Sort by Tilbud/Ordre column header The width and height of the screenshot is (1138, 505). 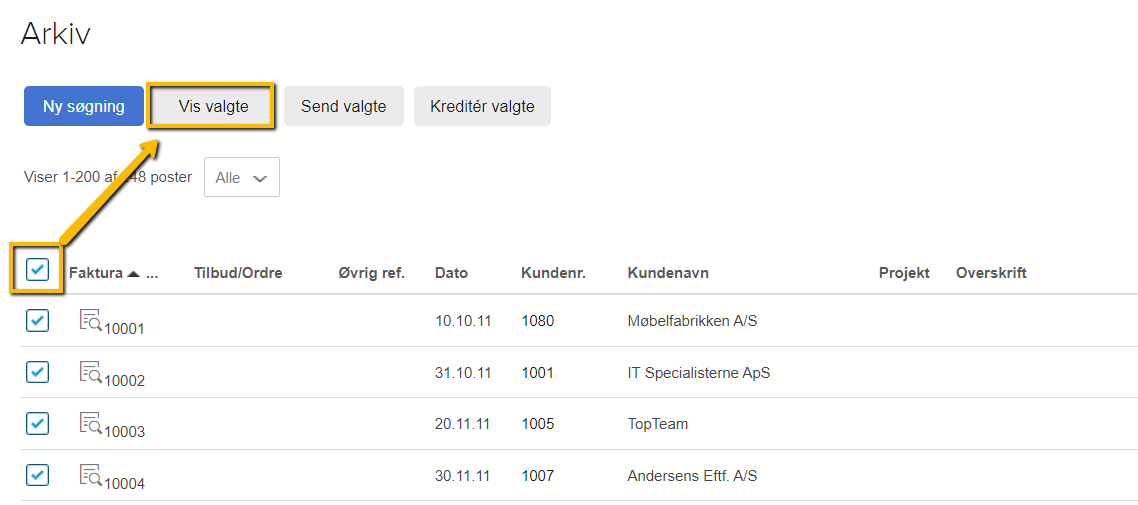(x=238, y=274)
